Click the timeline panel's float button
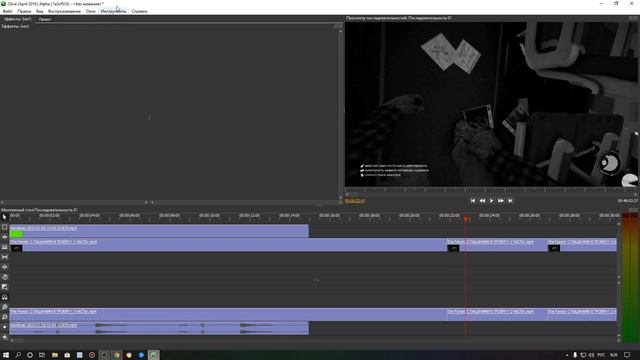The image size is (640, 360). click(x=631, y=210)
